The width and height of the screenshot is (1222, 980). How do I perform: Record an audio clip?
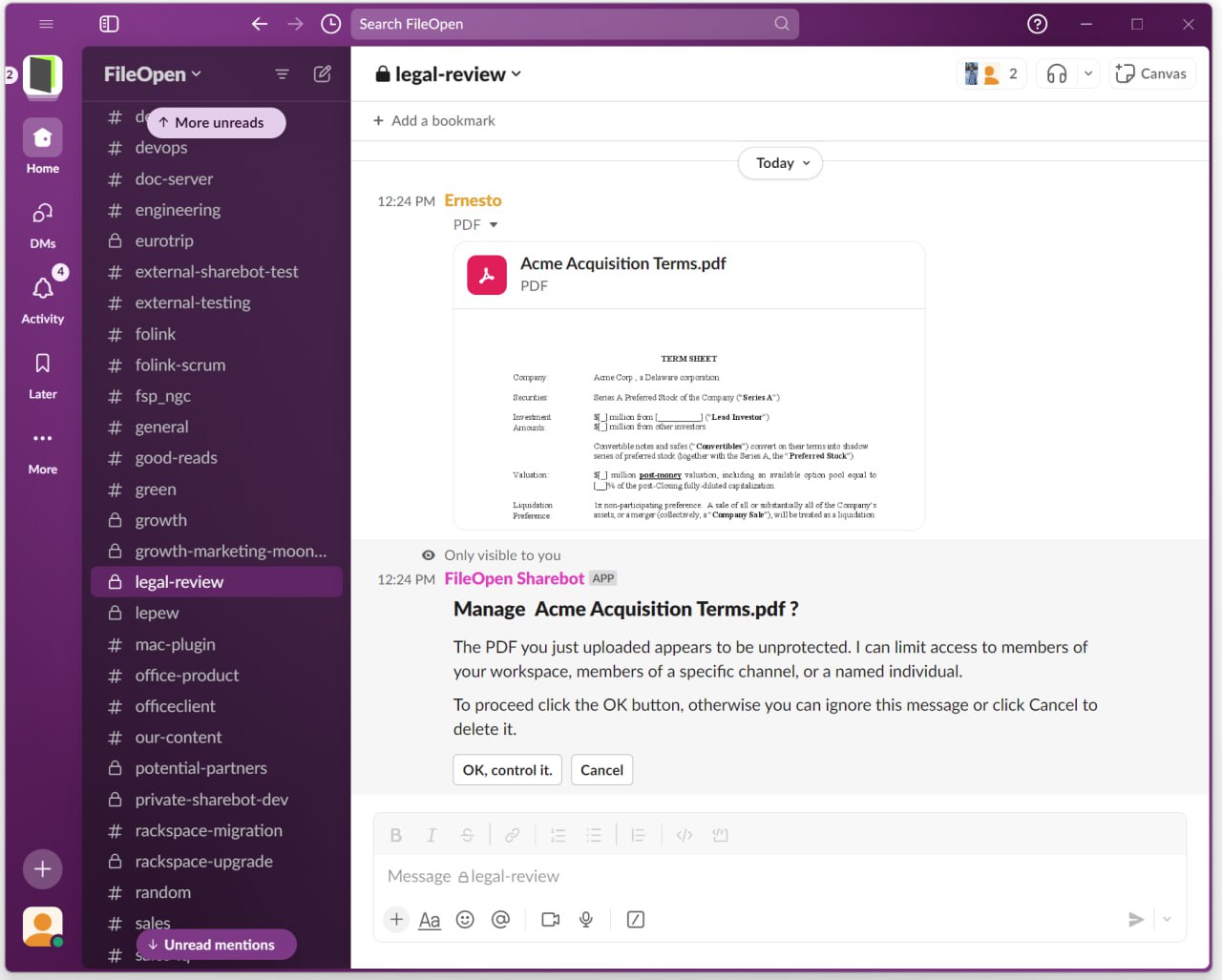(x=586, y=919)
